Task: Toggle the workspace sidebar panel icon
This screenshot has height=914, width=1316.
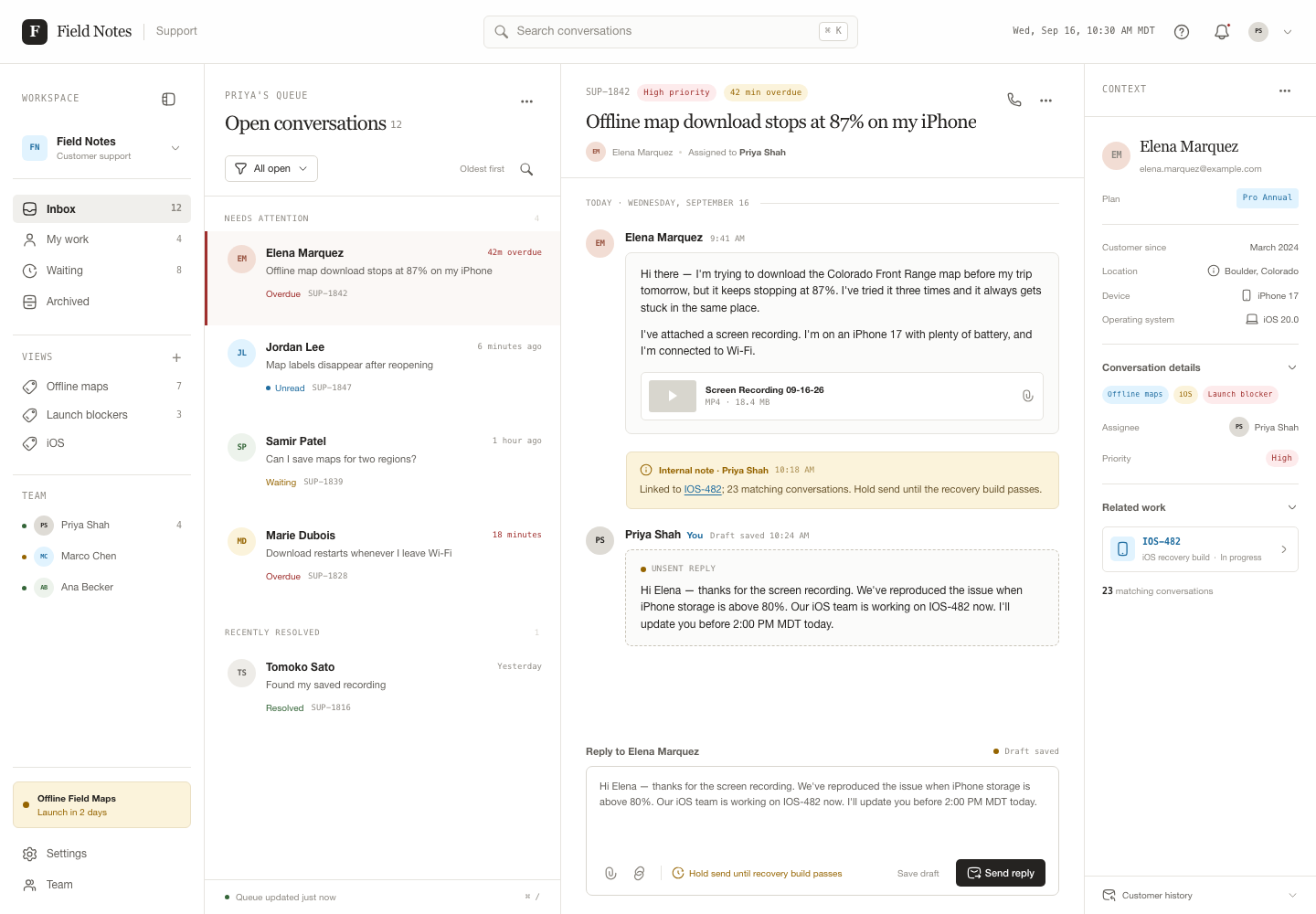Action: 168,99
